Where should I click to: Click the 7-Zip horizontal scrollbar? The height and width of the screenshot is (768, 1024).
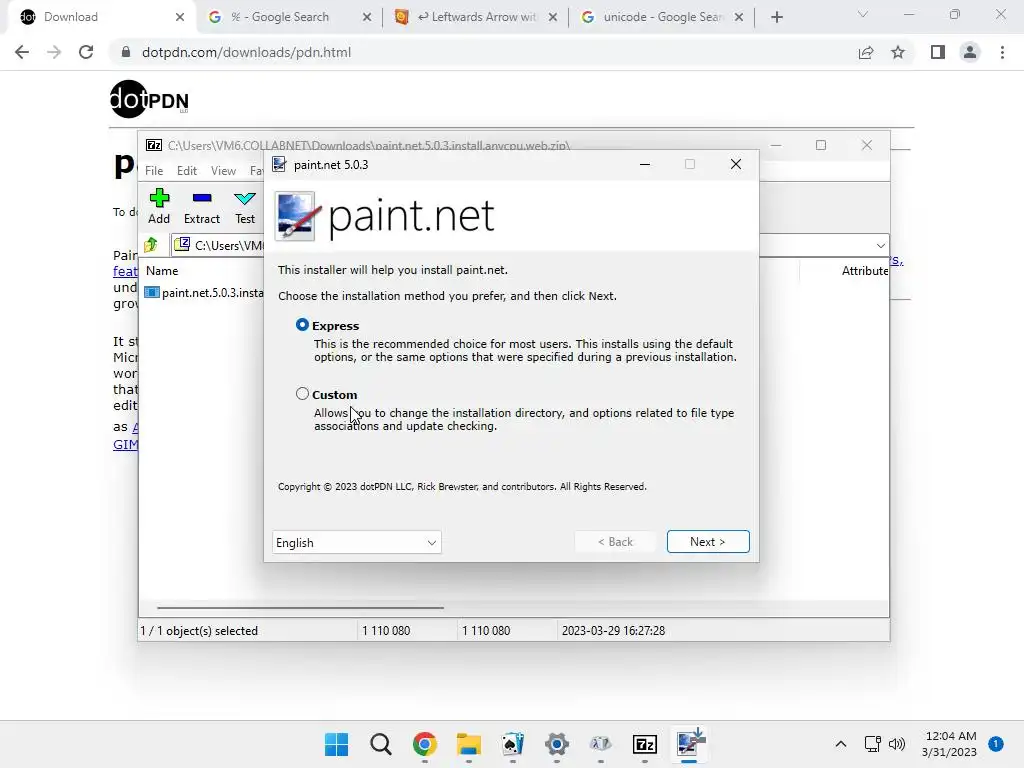(300, 607)
